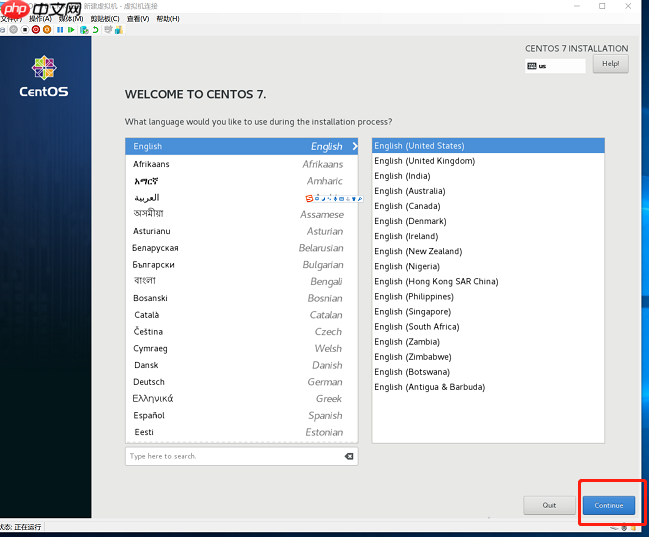Viewport: 649px width, 537px height.
Task: Select Eesti Estonian language row
Action: pyautogui.click(x=242, y=432)
